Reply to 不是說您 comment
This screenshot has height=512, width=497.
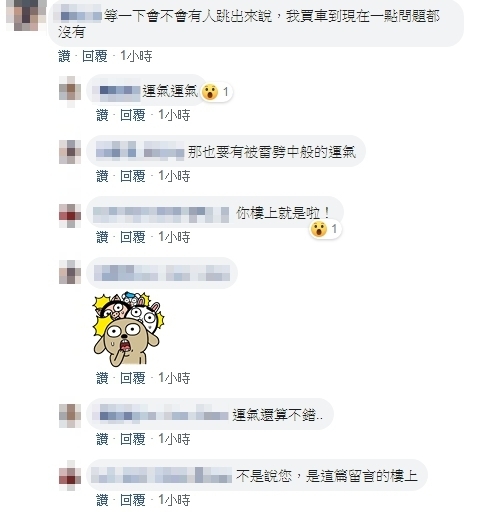tap(133, 500)
